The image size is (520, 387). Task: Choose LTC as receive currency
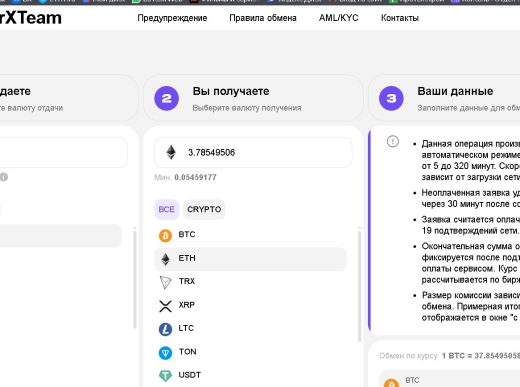coord(250,329)
